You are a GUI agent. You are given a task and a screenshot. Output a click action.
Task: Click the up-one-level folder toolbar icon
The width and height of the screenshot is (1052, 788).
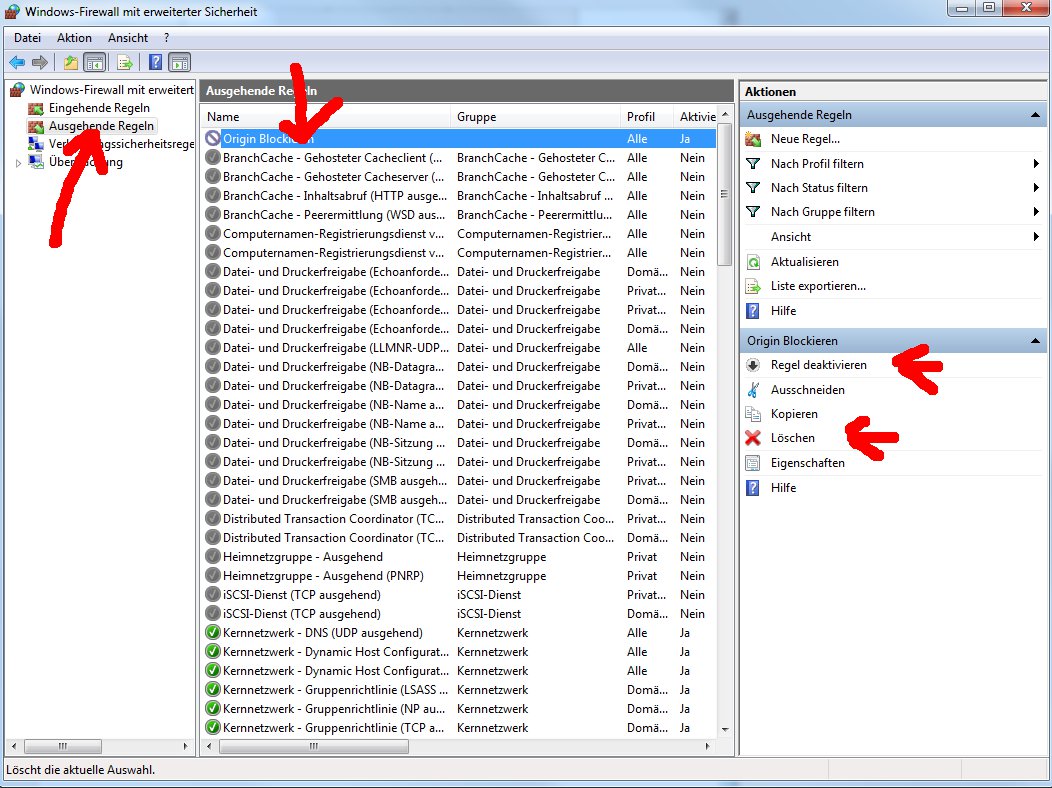click(x=70, y=63)
